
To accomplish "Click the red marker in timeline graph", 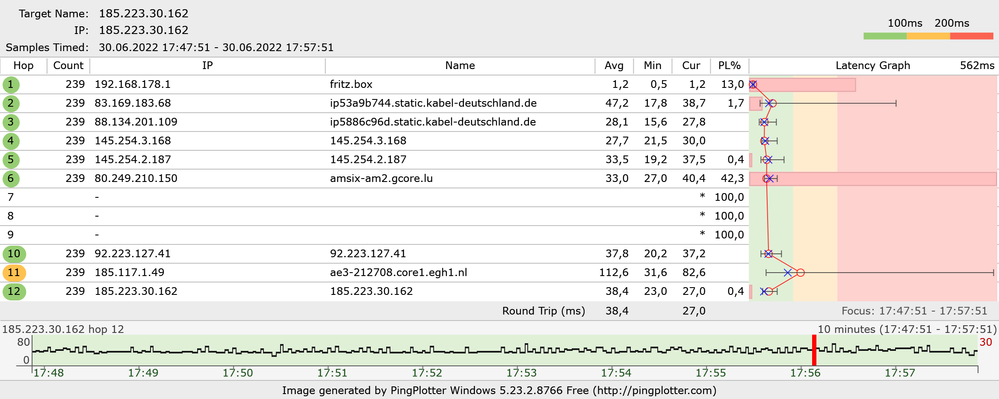I will pyautogui.click(x=814, y=351).
